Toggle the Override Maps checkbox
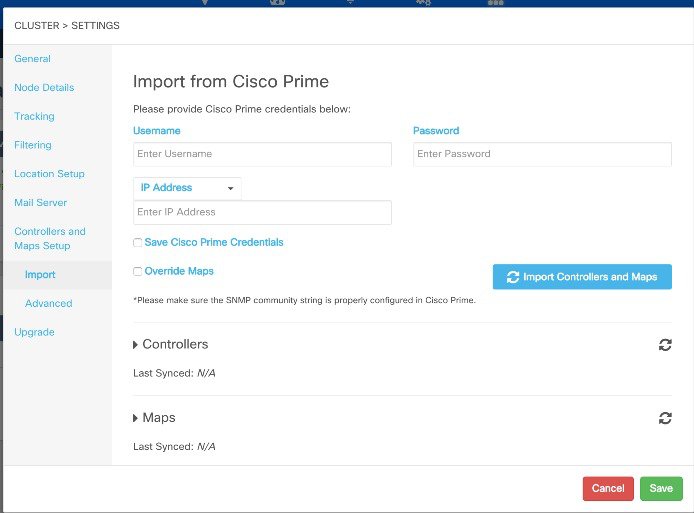This screenshot has height=513, width=694. pos(138,271)
